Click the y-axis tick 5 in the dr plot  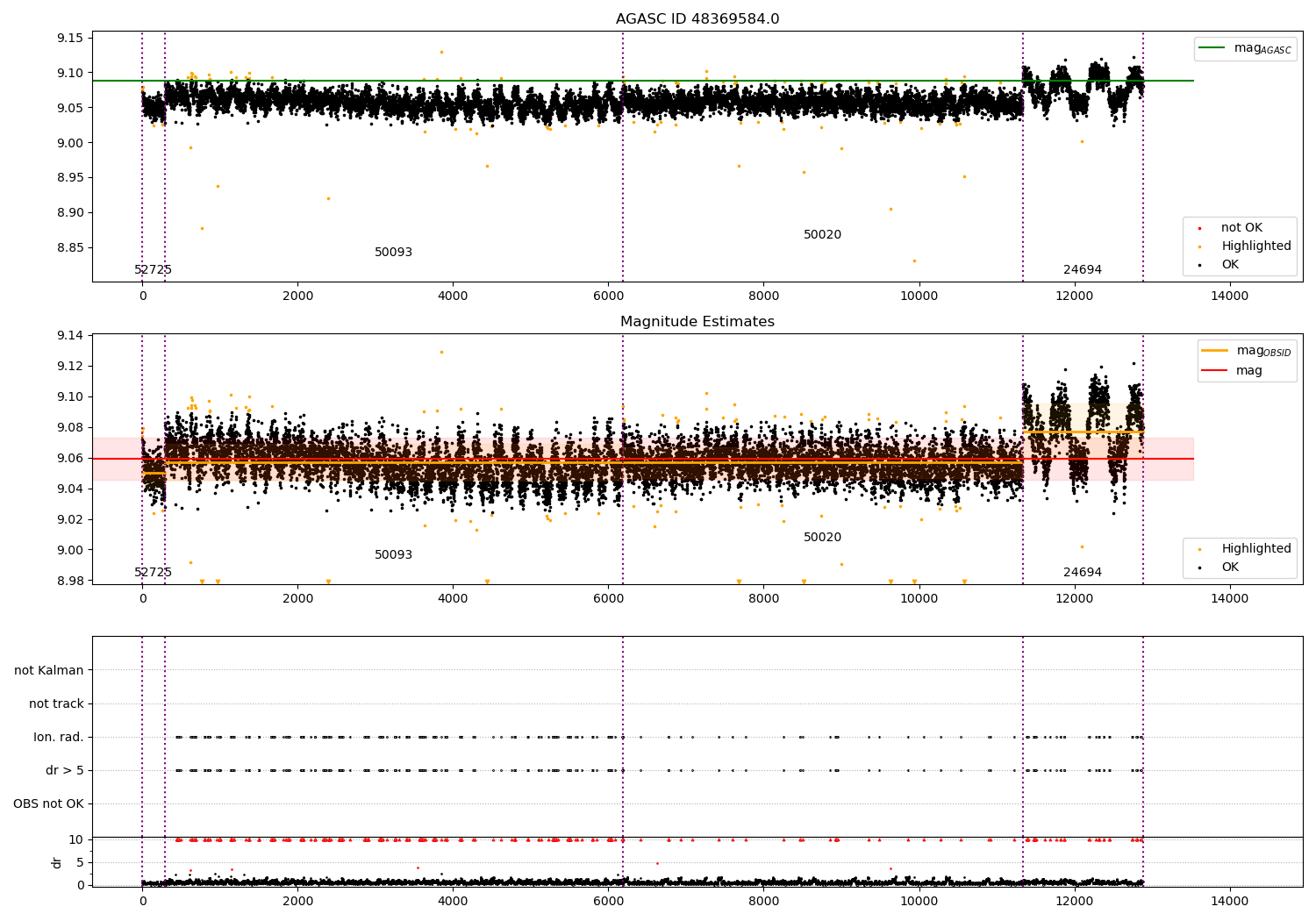coord(80,862)
